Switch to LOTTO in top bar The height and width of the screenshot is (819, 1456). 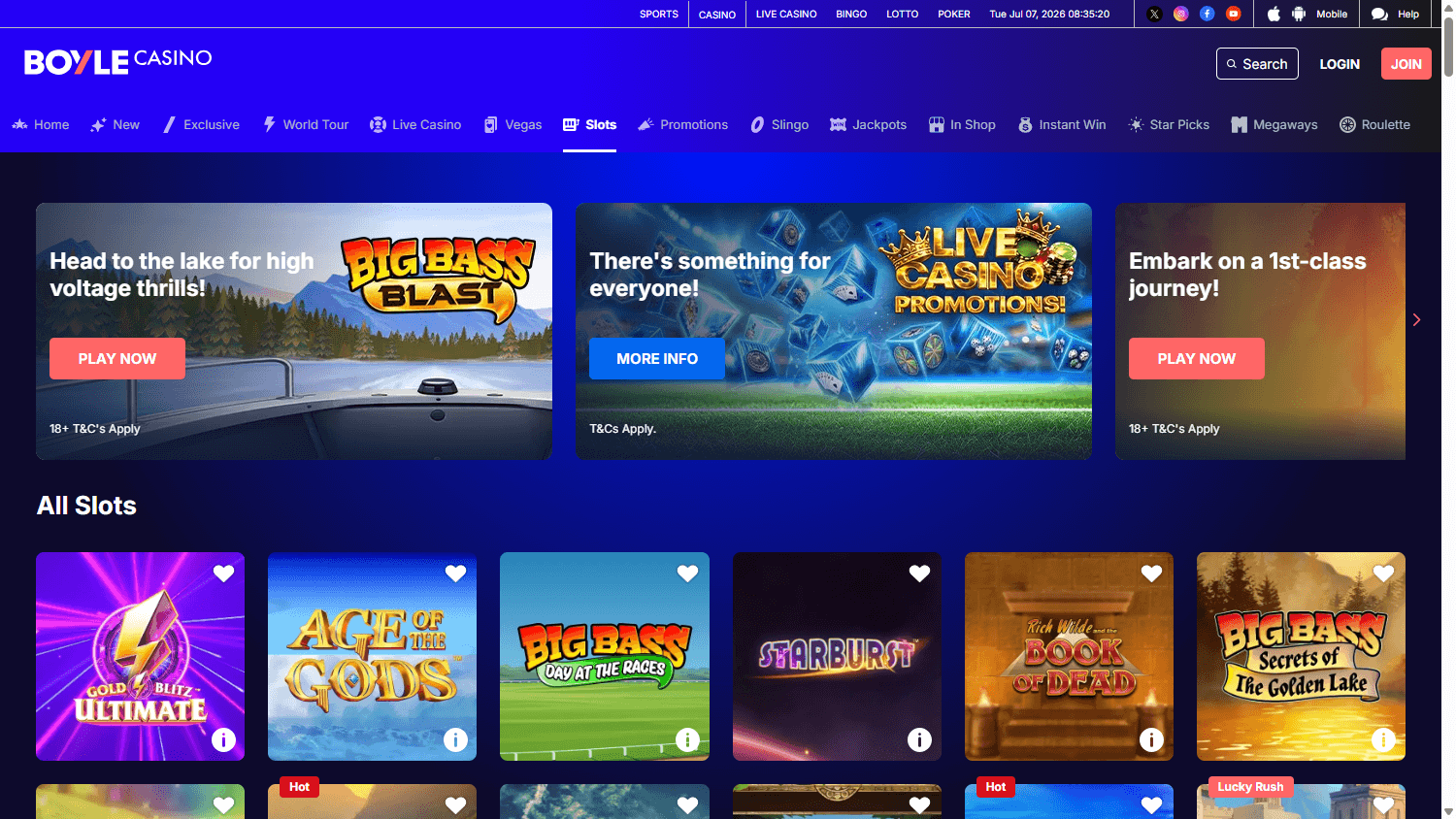pyautogui.click(x=902, y=14)
